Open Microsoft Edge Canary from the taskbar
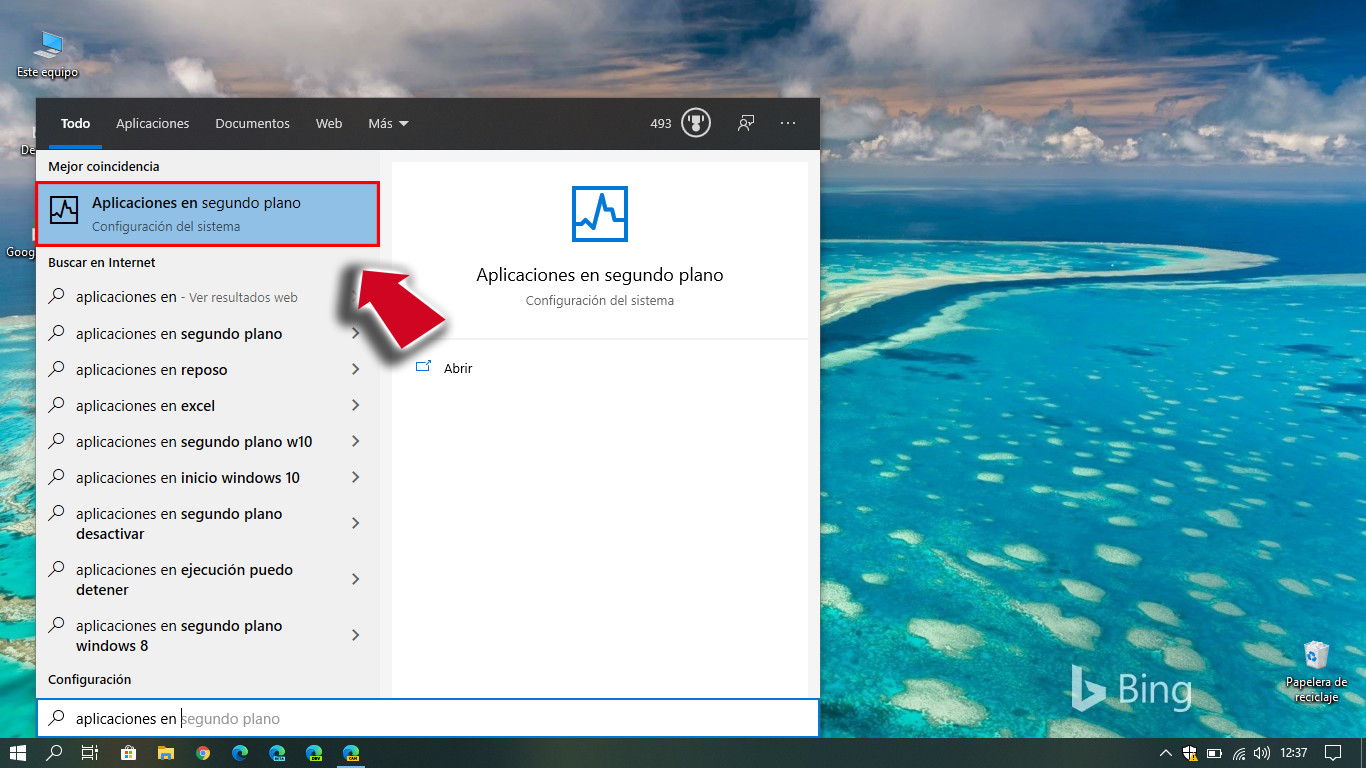This screenshot has height=768, width=1366. (x=351, y=753)
